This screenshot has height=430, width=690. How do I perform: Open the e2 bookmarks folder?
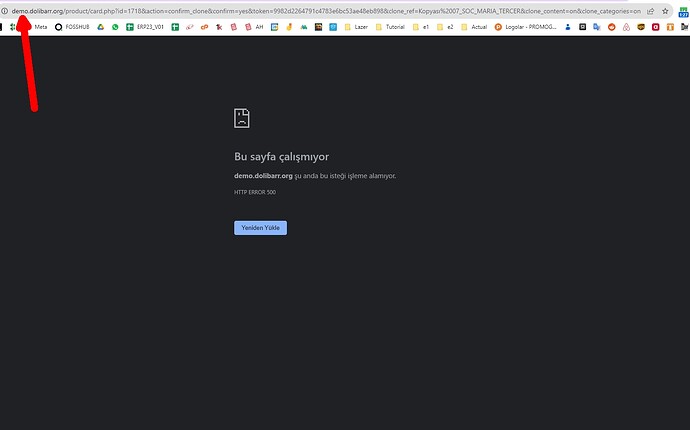point(445,27)
